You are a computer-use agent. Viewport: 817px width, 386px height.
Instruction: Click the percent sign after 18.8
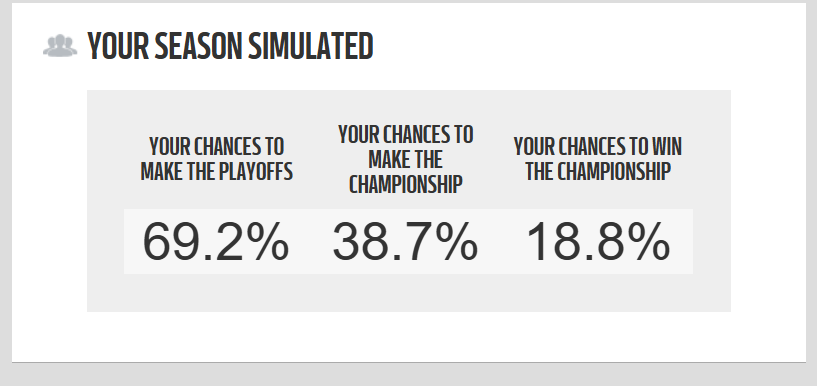(x=650, y=242)
